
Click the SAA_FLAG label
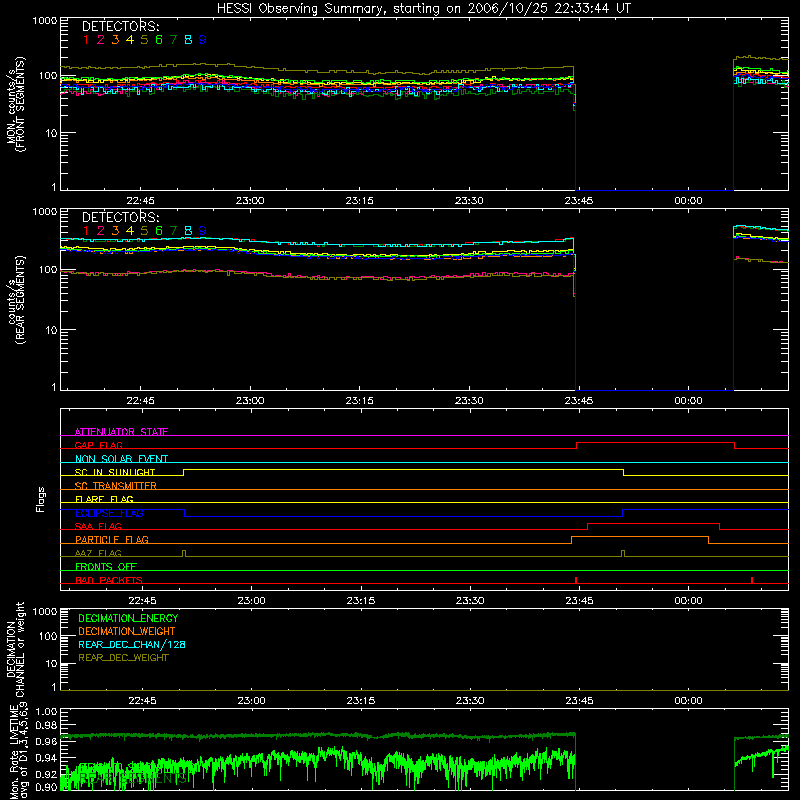(x=98, y=526)
